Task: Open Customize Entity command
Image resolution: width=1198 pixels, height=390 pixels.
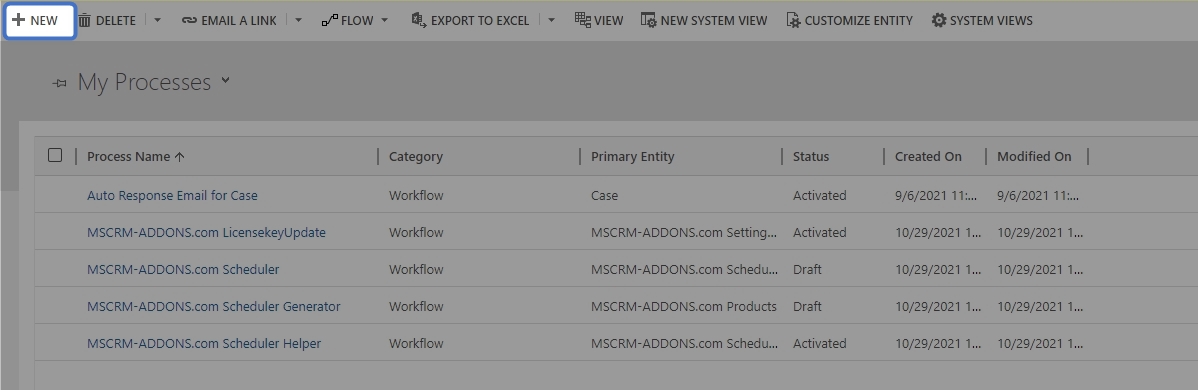Action: 849,21
